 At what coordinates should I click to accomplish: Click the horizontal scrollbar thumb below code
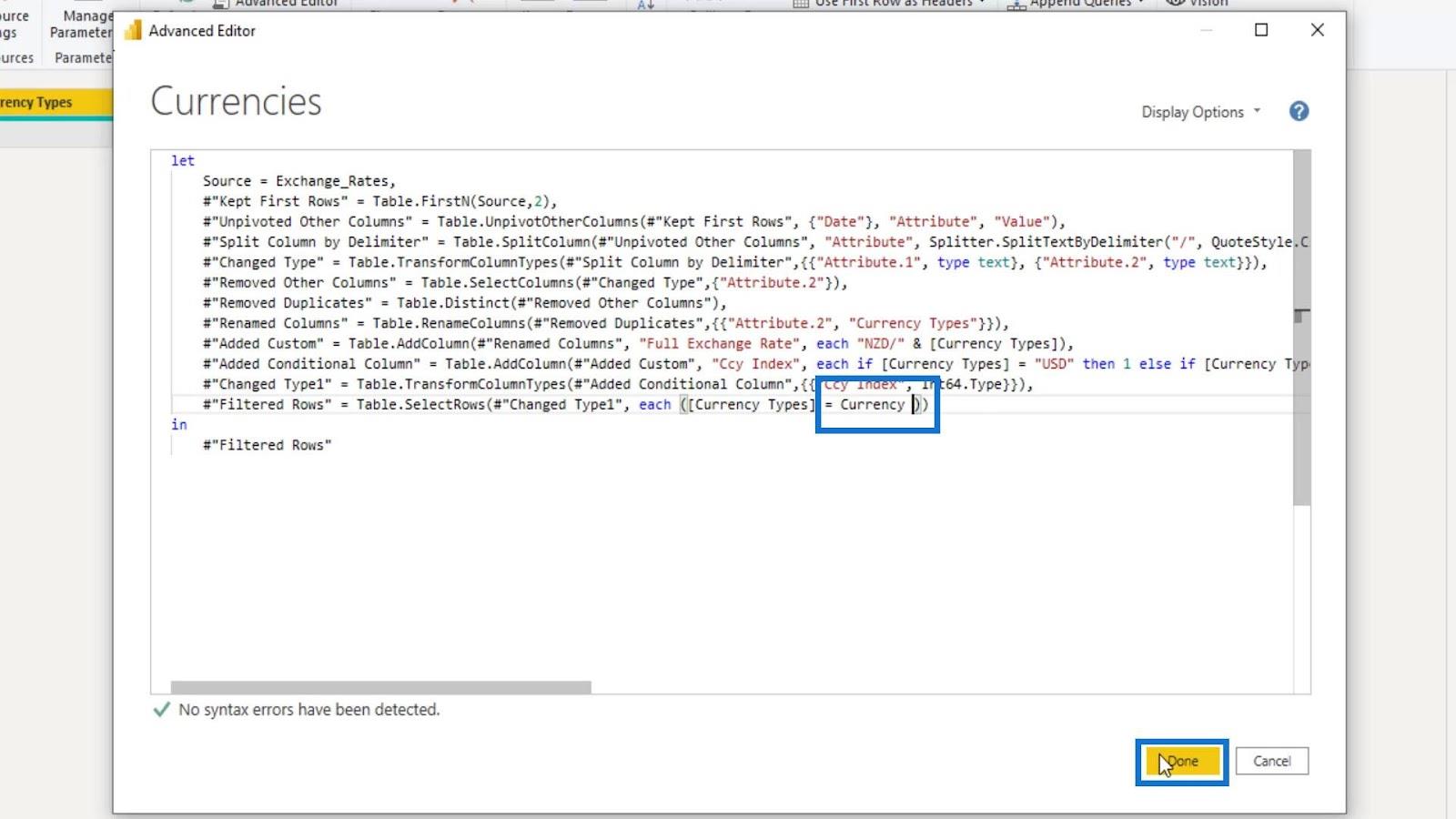pos(381,687)
